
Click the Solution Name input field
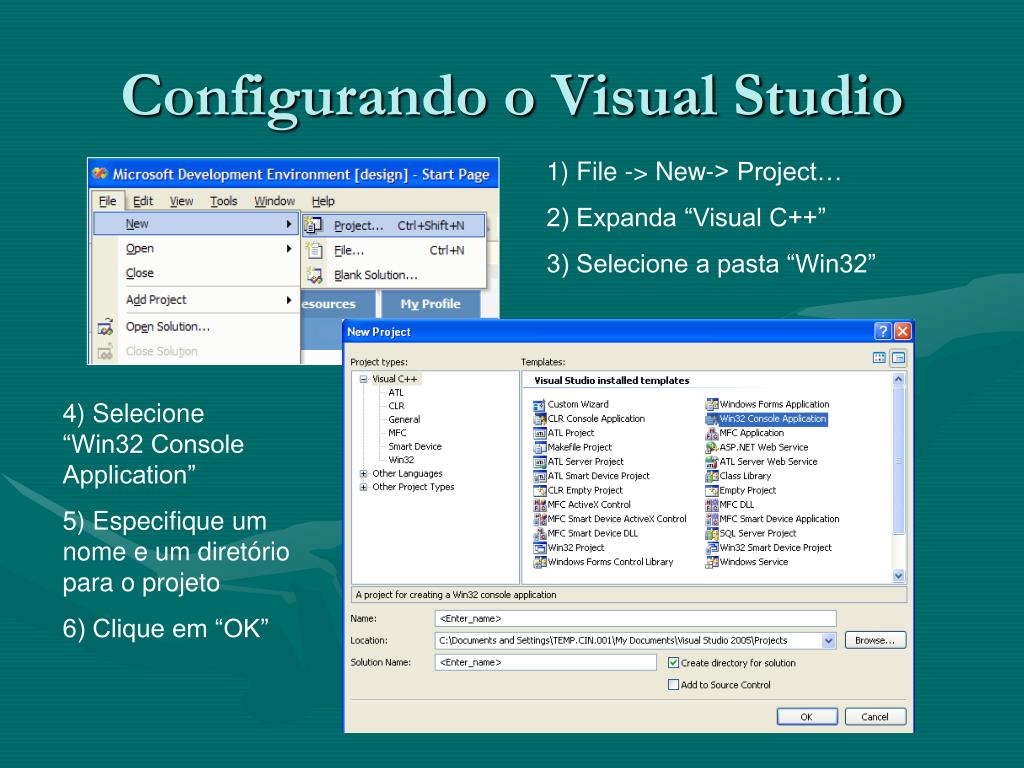click(545, 662)
